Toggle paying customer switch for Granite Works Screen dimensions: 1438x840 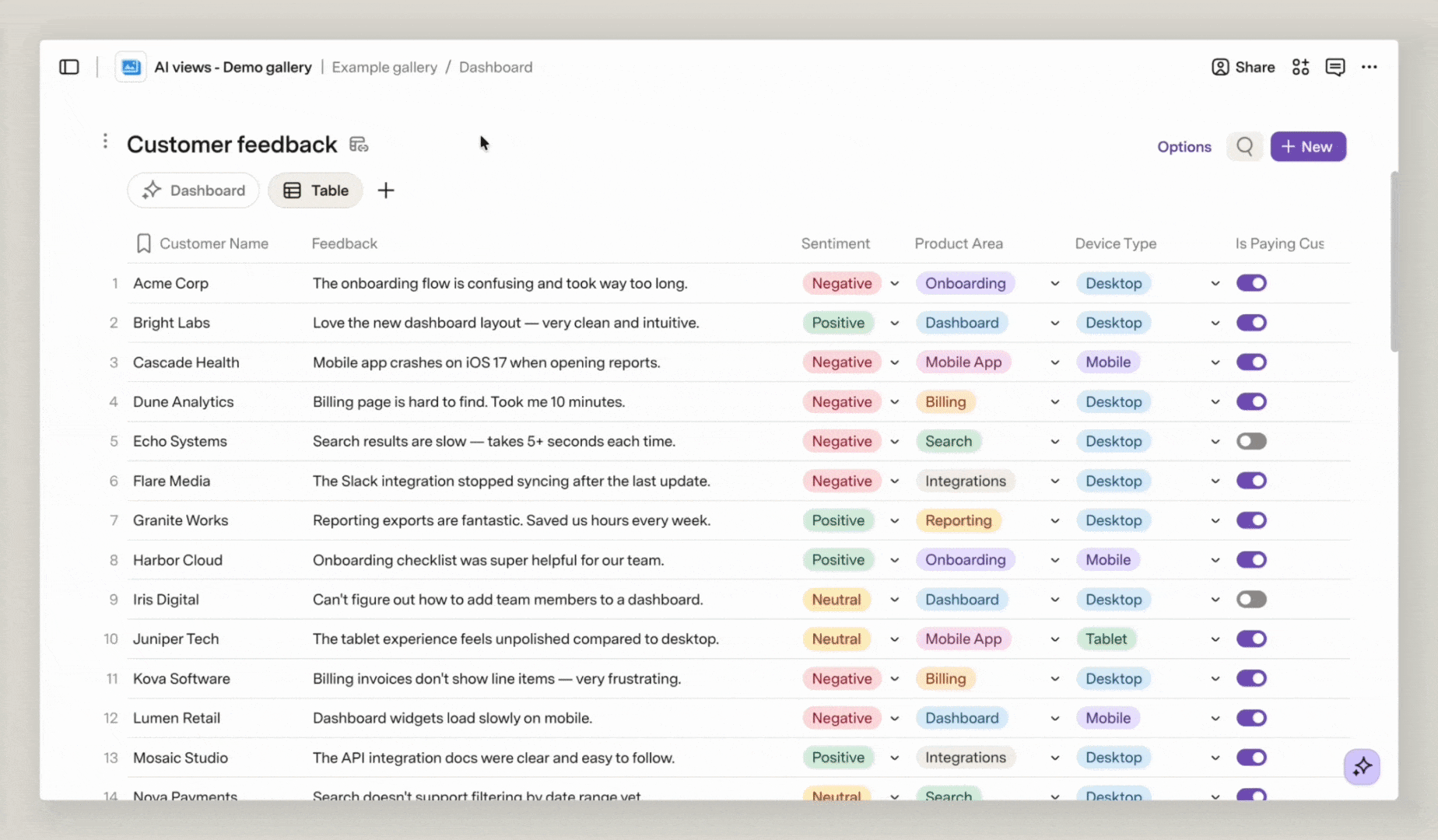point(1251,520)
